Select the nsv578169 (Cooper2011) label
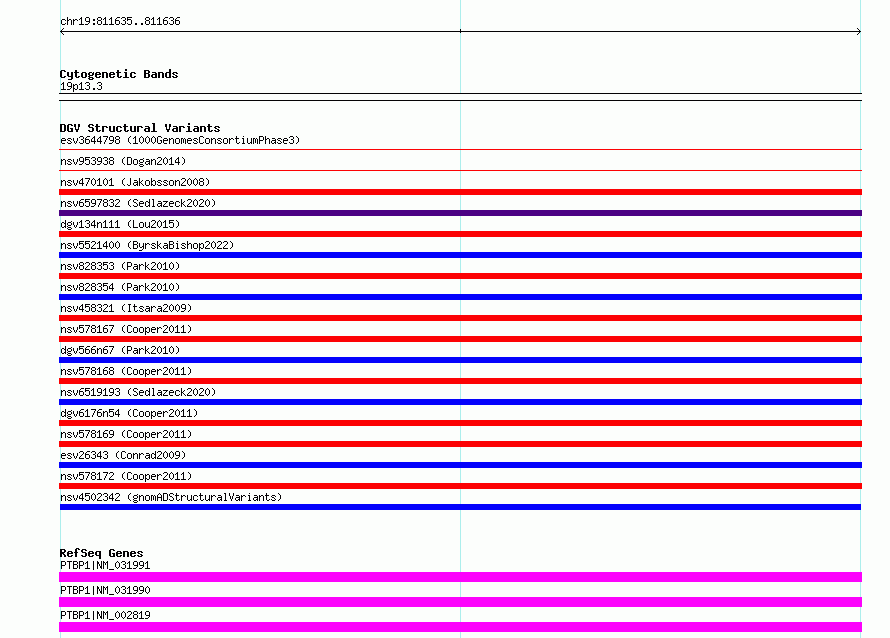Image resolution: width=890 pixels, height=638 pixels. coord(126,434)
